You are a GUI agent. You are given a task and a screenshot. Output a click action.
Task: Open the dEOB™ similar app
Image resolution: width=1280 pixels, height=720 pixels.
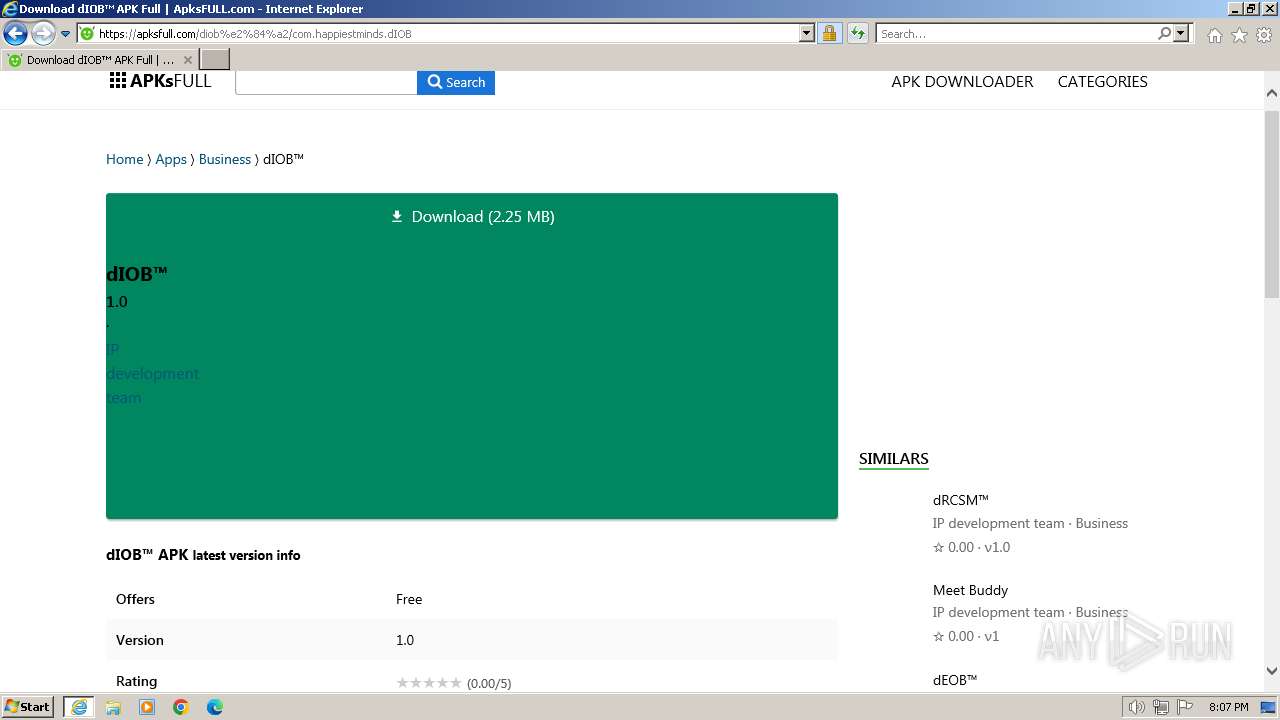955,680
